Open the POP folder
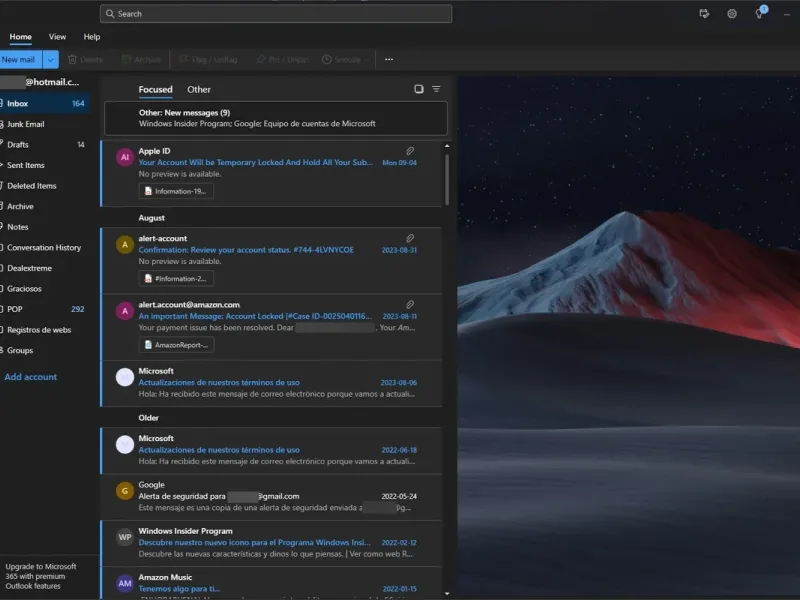800x600 pixels. (x=44, y=309)
